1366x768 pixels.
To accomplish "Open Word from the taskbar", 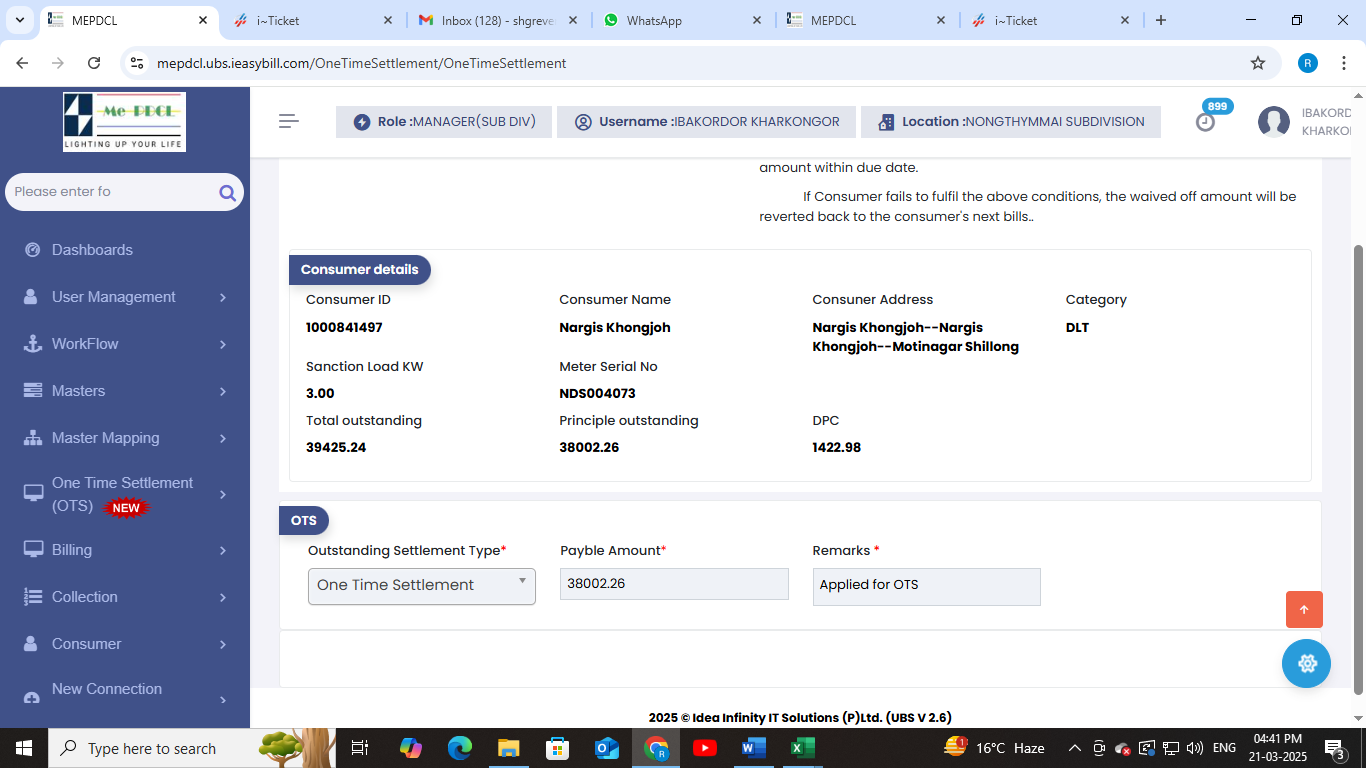I will (x=753, y=748).
